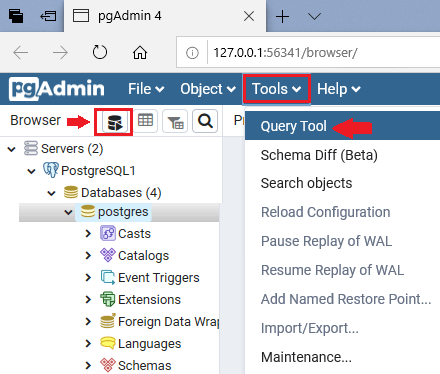The width and height of the screenshot is (440, 374).
Task: Expand the Event Triggers node
Action: (x=88, y=277)
